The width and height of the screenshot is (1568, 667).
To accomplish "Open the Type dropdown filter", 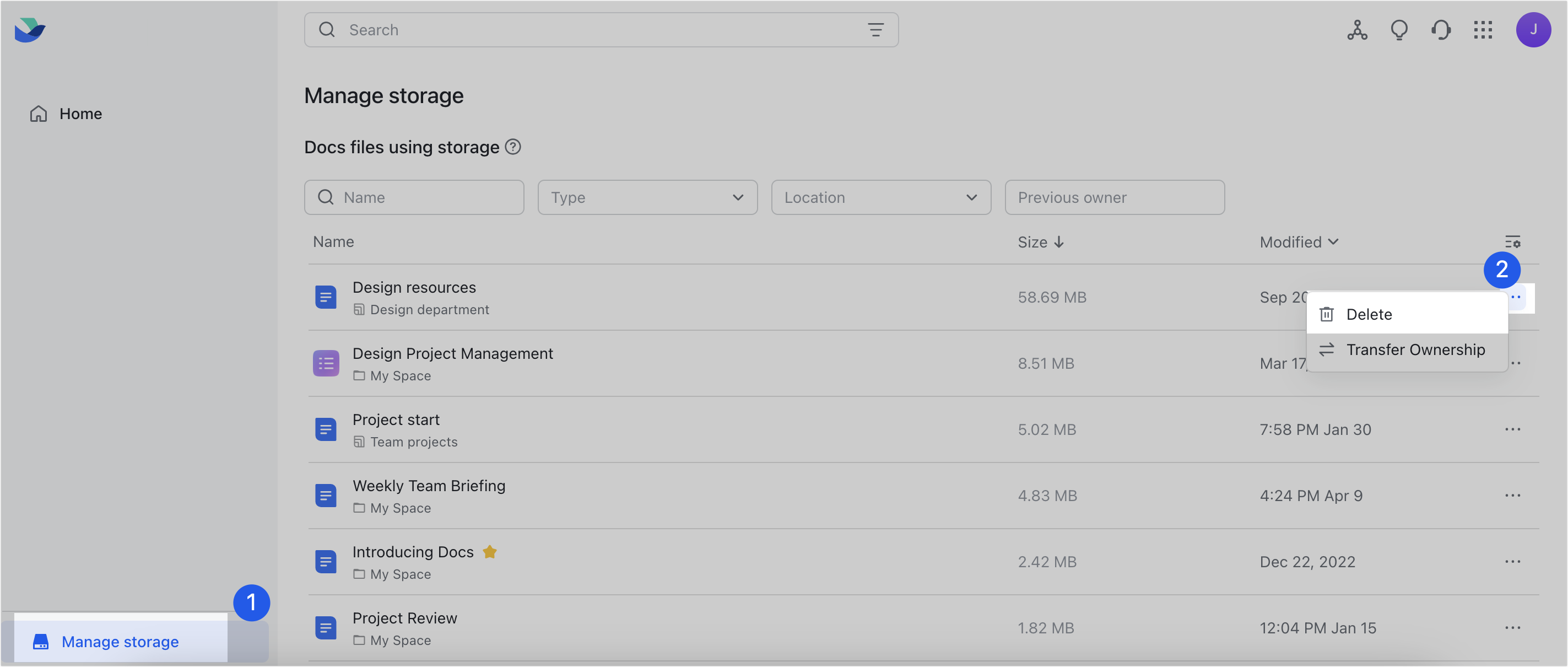I will click(x=647, y=197).
